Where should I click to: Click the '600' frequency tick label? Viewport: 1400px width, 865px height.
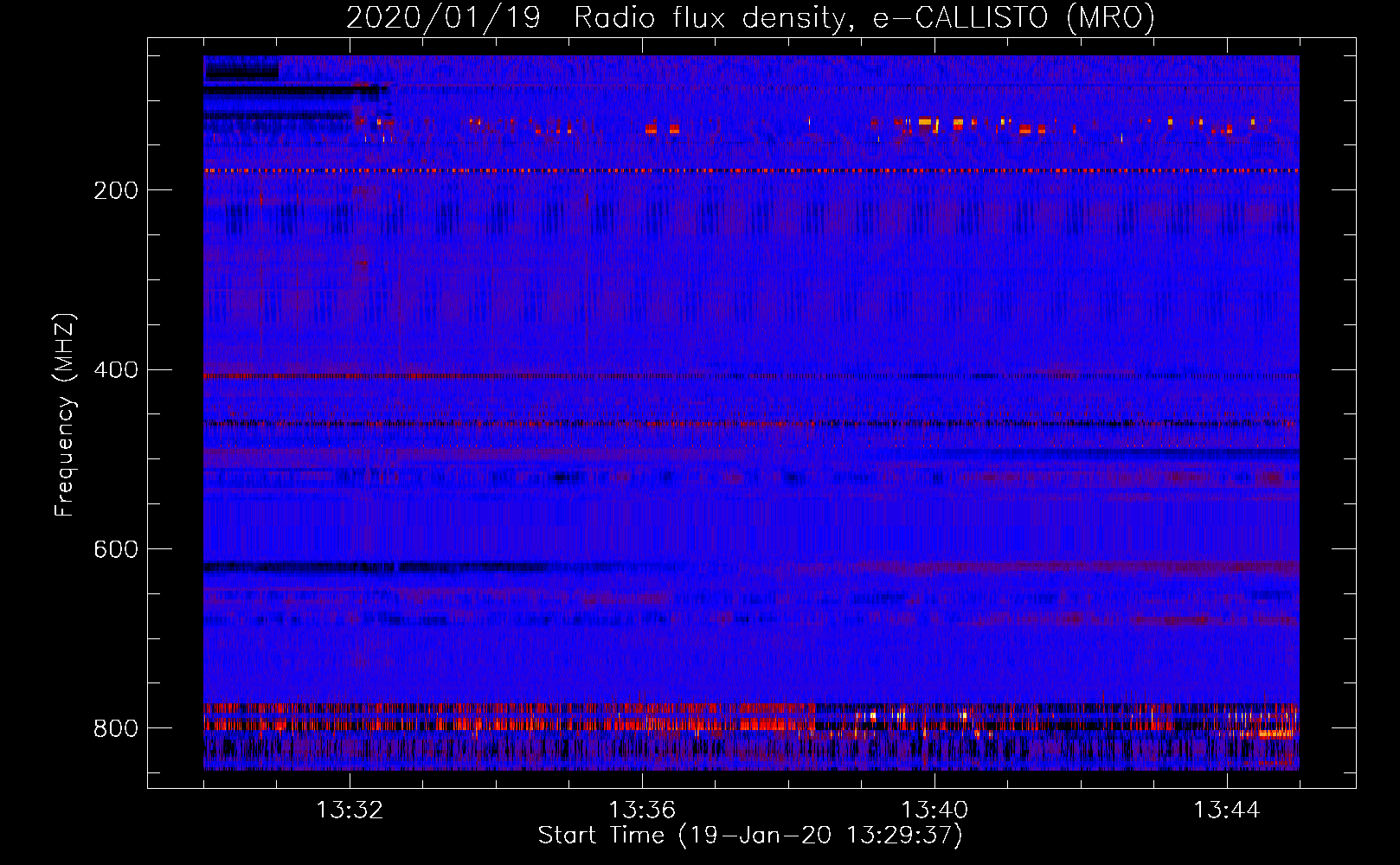pos(116,549)
